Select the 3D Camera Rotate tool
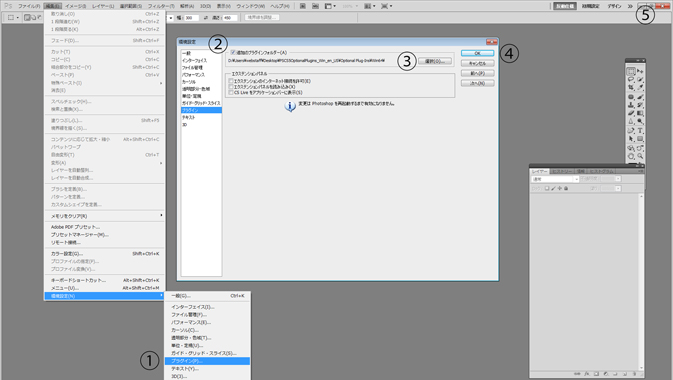Image resolution: width=673 pixels, height=380 pixels. [x=640, y=148]
